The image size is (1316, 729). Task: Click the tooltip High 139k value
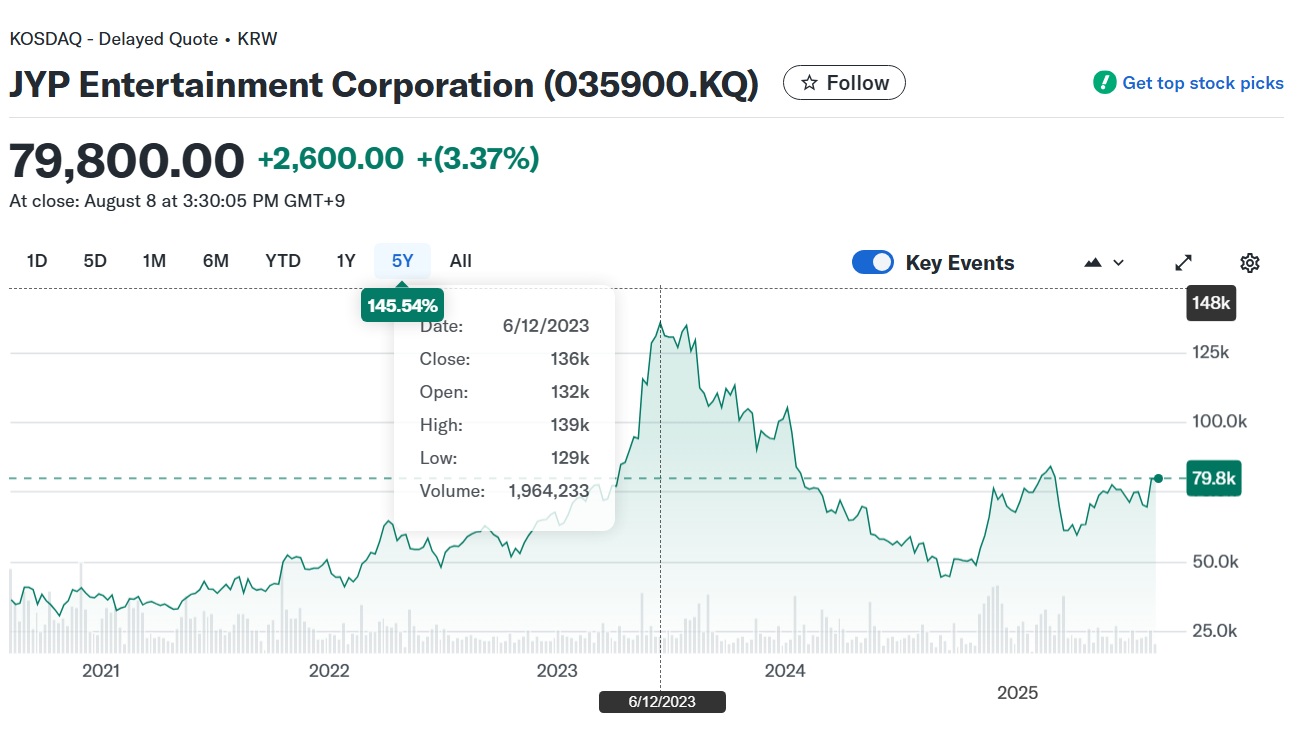click(570, 425)
